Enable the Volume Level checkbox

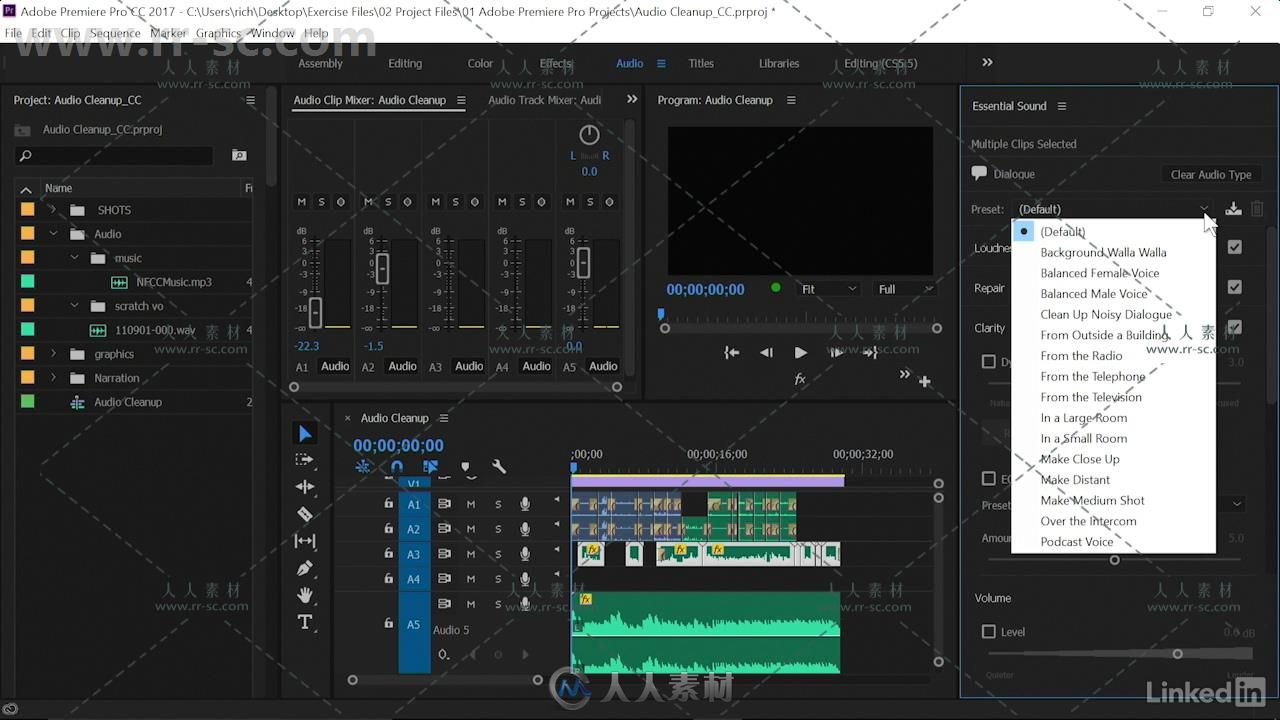tap(989, 632)
